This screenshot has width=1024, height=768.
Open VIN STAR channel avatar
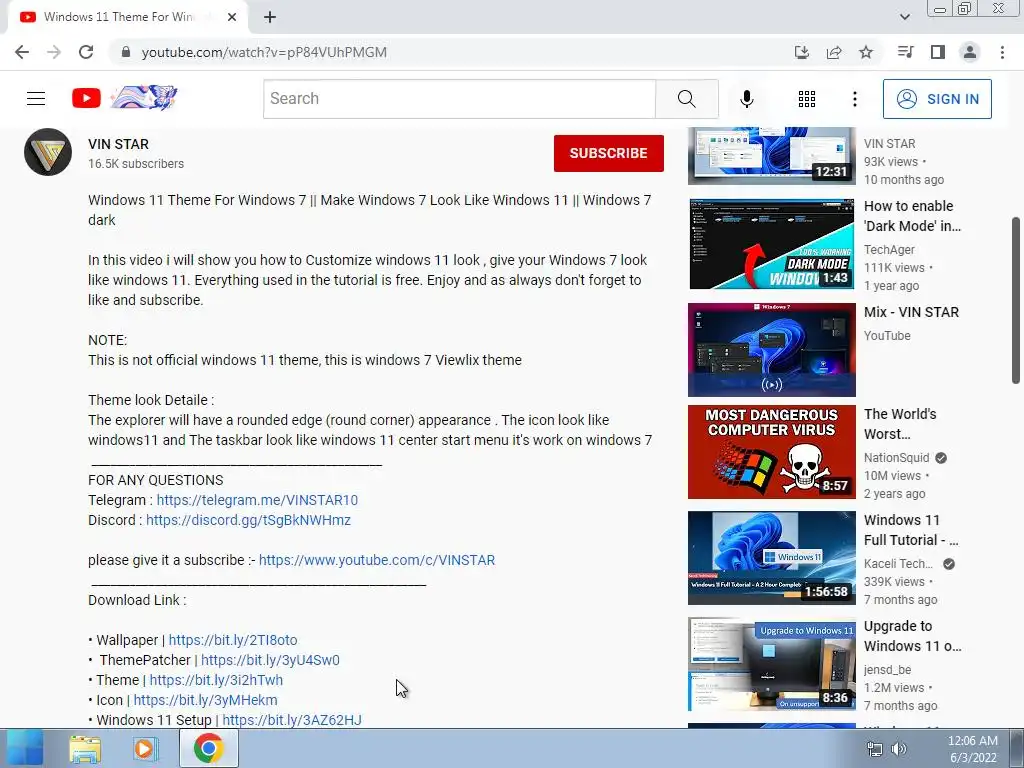coord(48,152)
